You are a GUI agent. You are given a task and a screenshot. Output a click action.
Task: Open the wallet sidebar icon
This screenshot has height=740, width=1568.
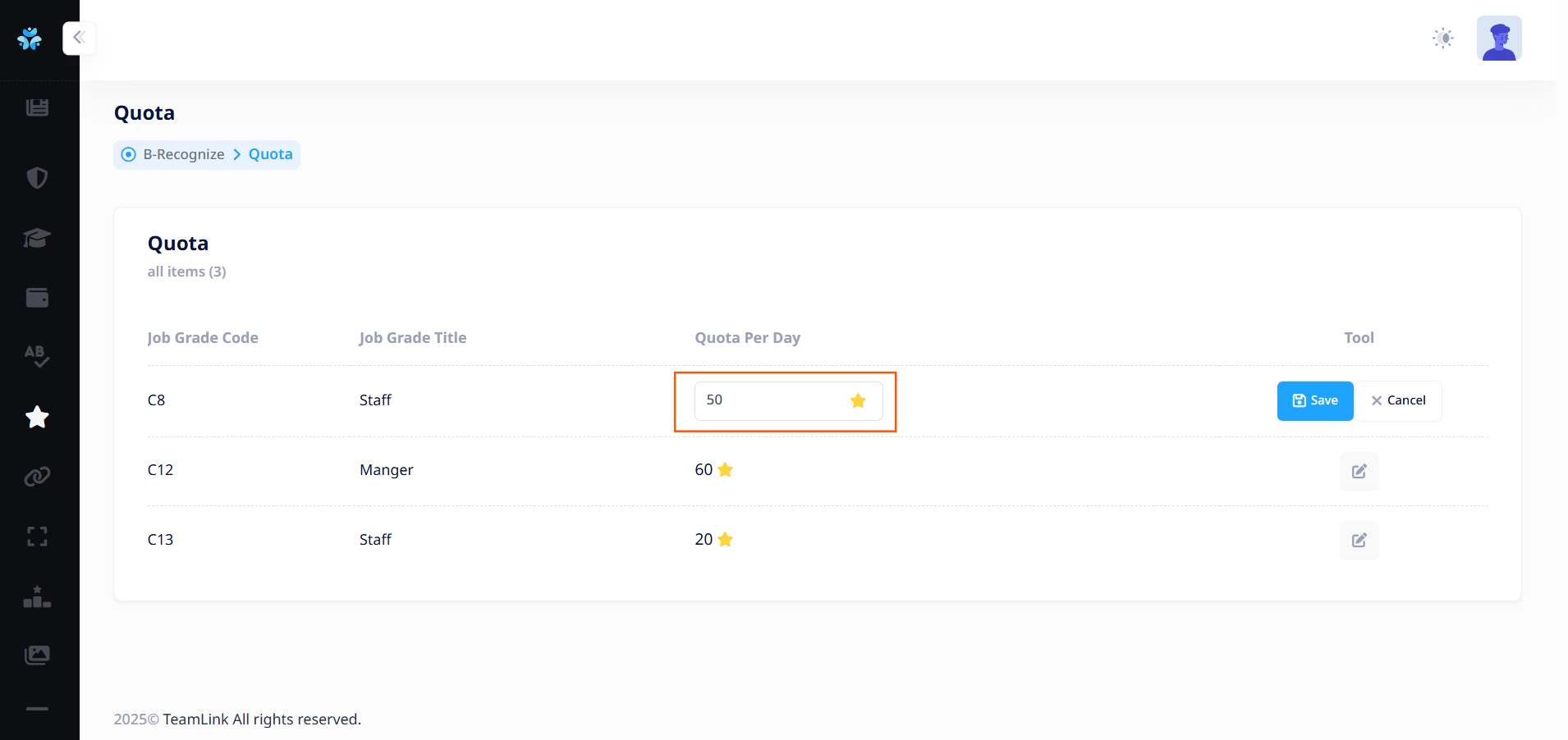click(x=37, y=298)
